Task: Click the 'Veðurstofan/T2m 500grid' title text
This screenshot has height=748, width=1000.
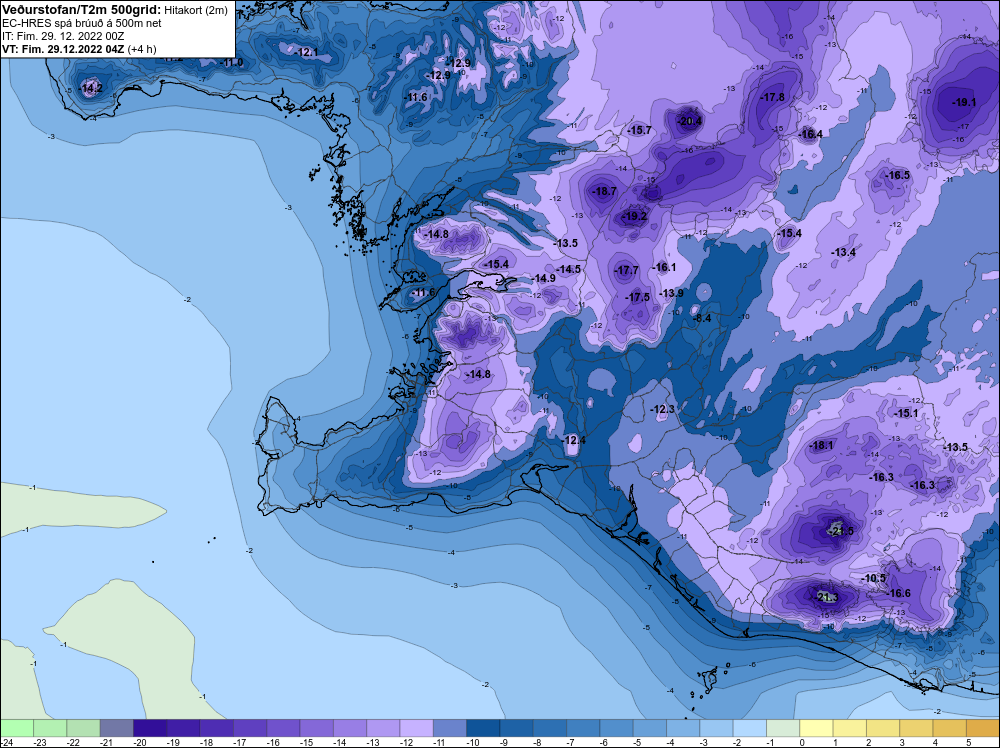Action: click(x=82, y=10)
